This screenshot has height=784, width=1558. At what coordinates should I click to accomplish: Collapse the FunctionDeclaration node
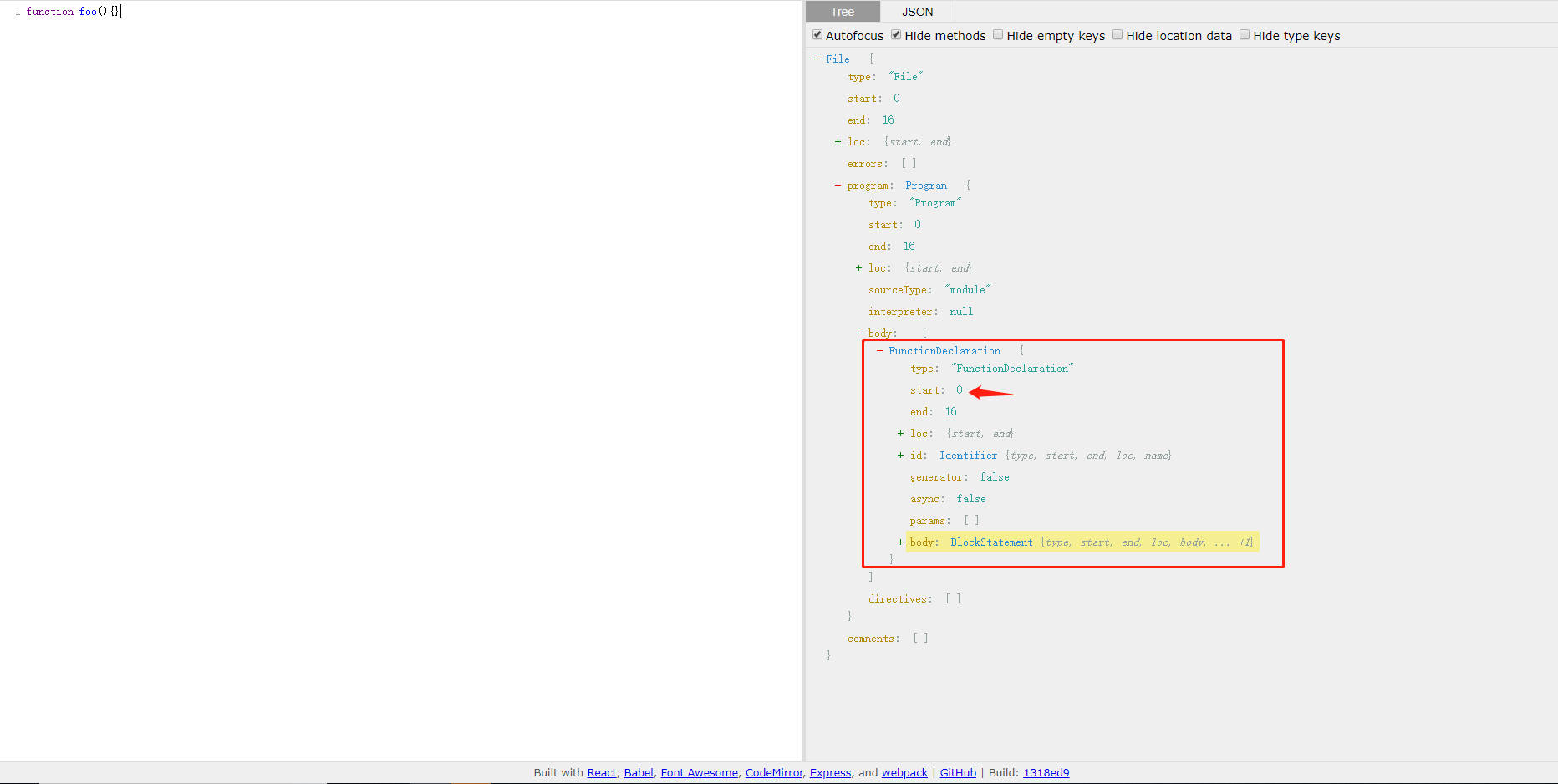click(879, 350)
